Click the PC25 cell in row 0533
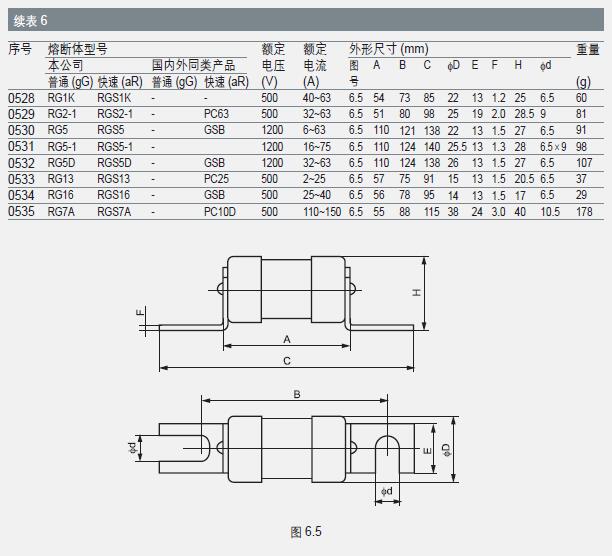The image size is (612, 556). (x=216, y=178)
